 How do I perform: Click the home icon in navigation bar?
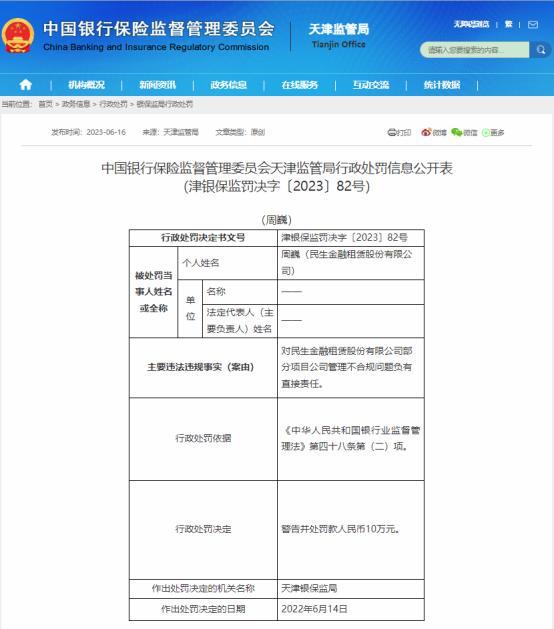click(26, 85)
